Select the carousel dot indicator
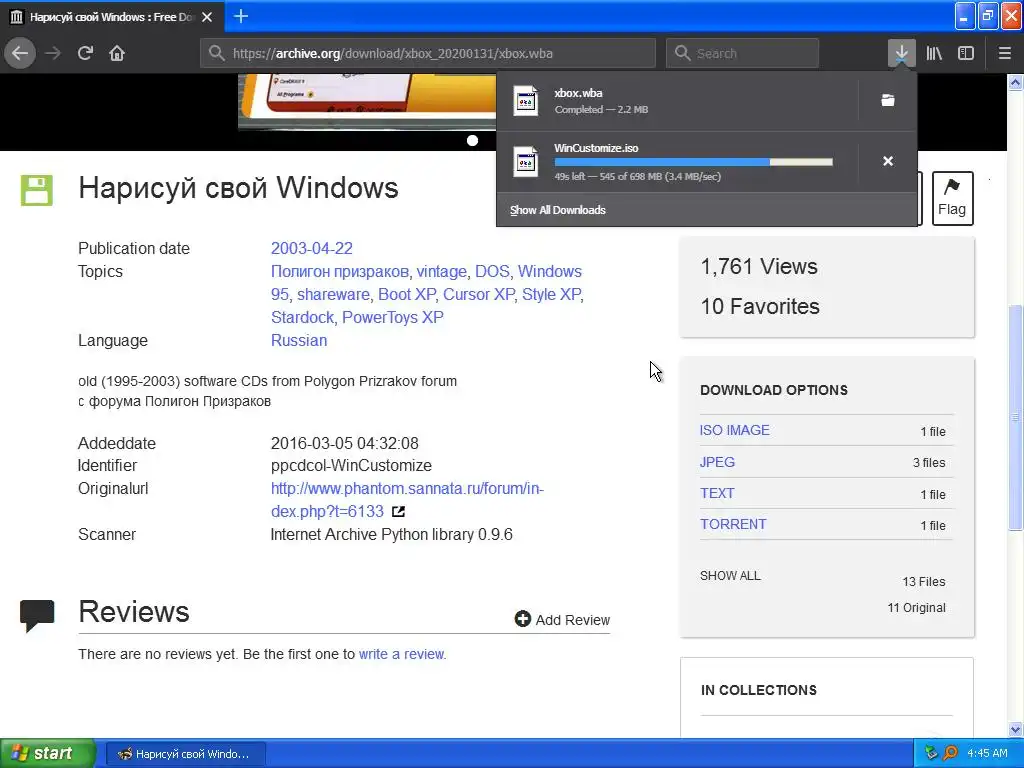The height and width of the screenshot is (768, 1024). pyautogui.click(x=472, y=140)
